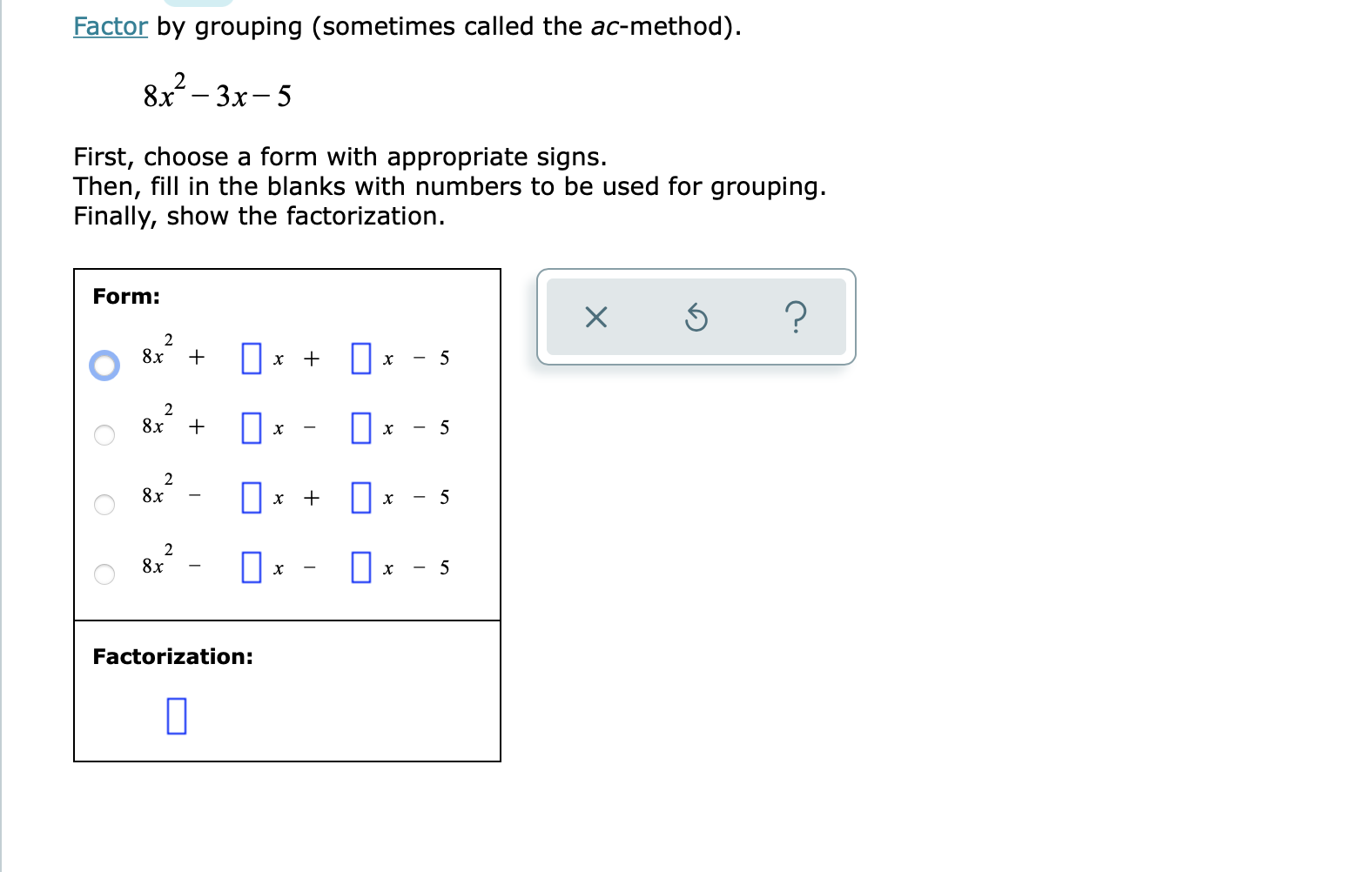Viewport: 1372px width, 872px height.
Task: Click the grey action toolbar panel
Action: point(696,318)
